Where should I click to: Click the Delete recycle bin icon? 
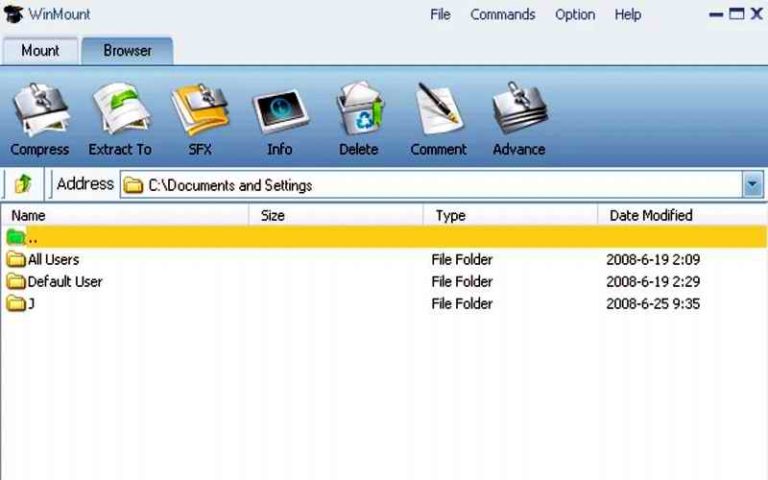coord(358,112)
